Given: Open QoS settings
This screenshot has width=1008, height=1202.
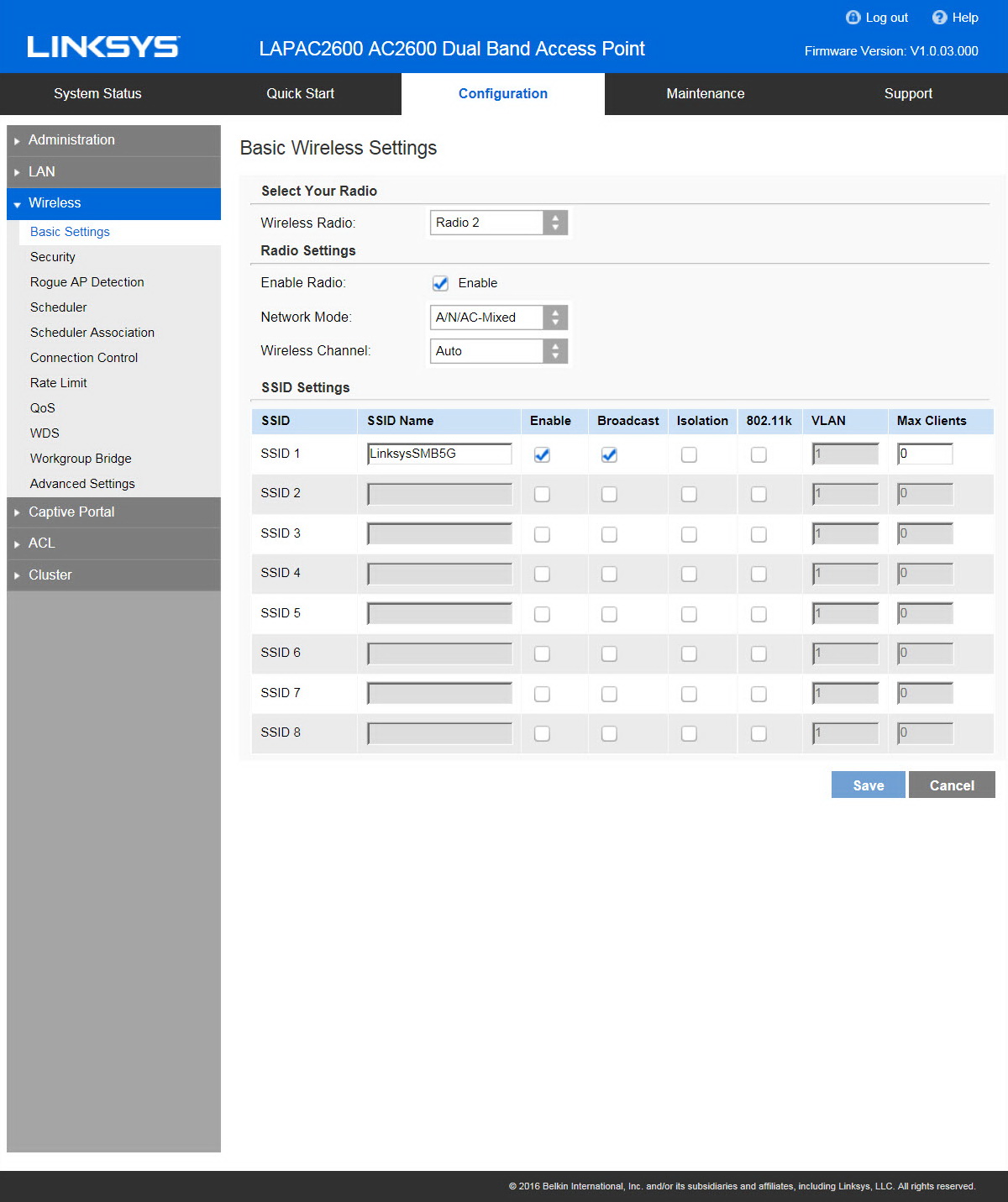Looking at the screenshot, I should pyautogui.click(x=43, y=408).
